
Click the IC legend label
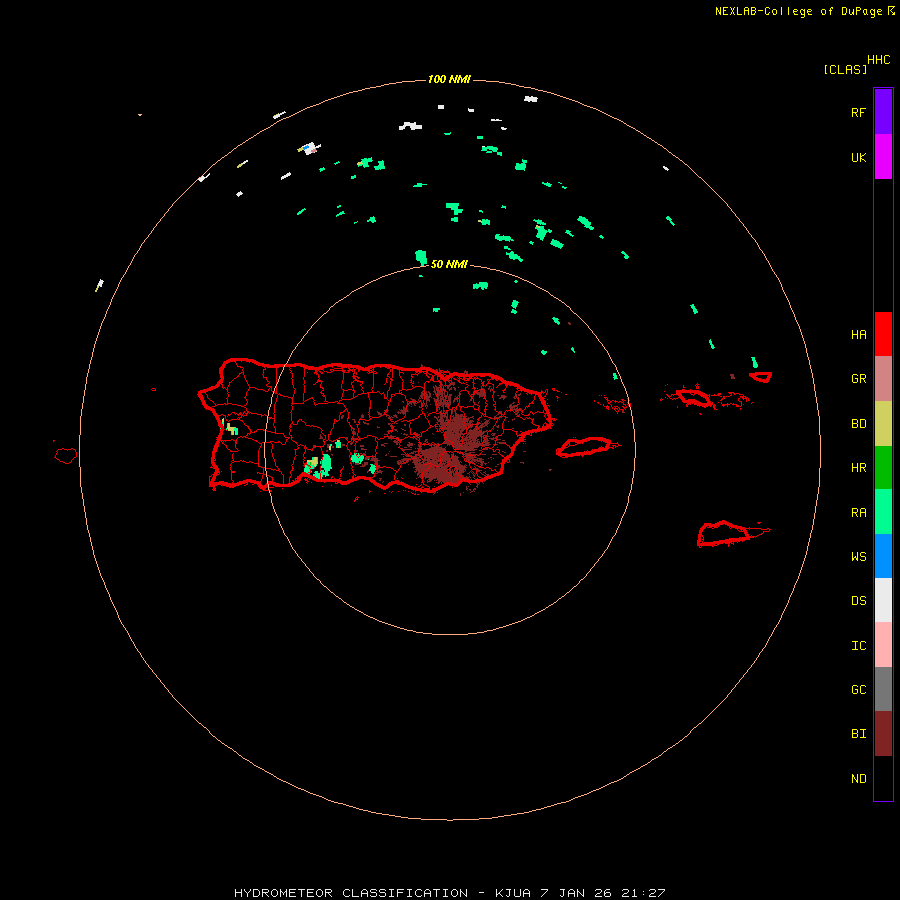pyautogui.click(x=858, y=646)
